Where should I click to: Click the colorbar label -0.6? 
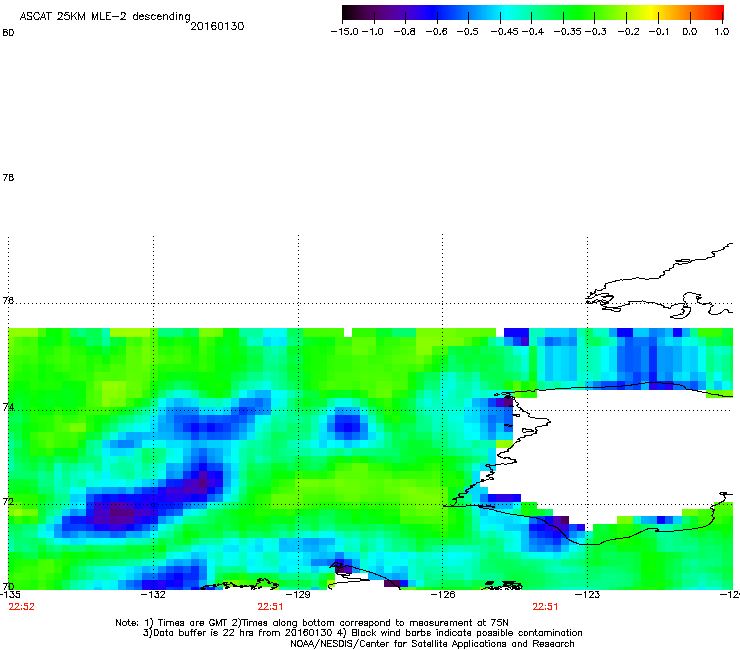[437, 32]
